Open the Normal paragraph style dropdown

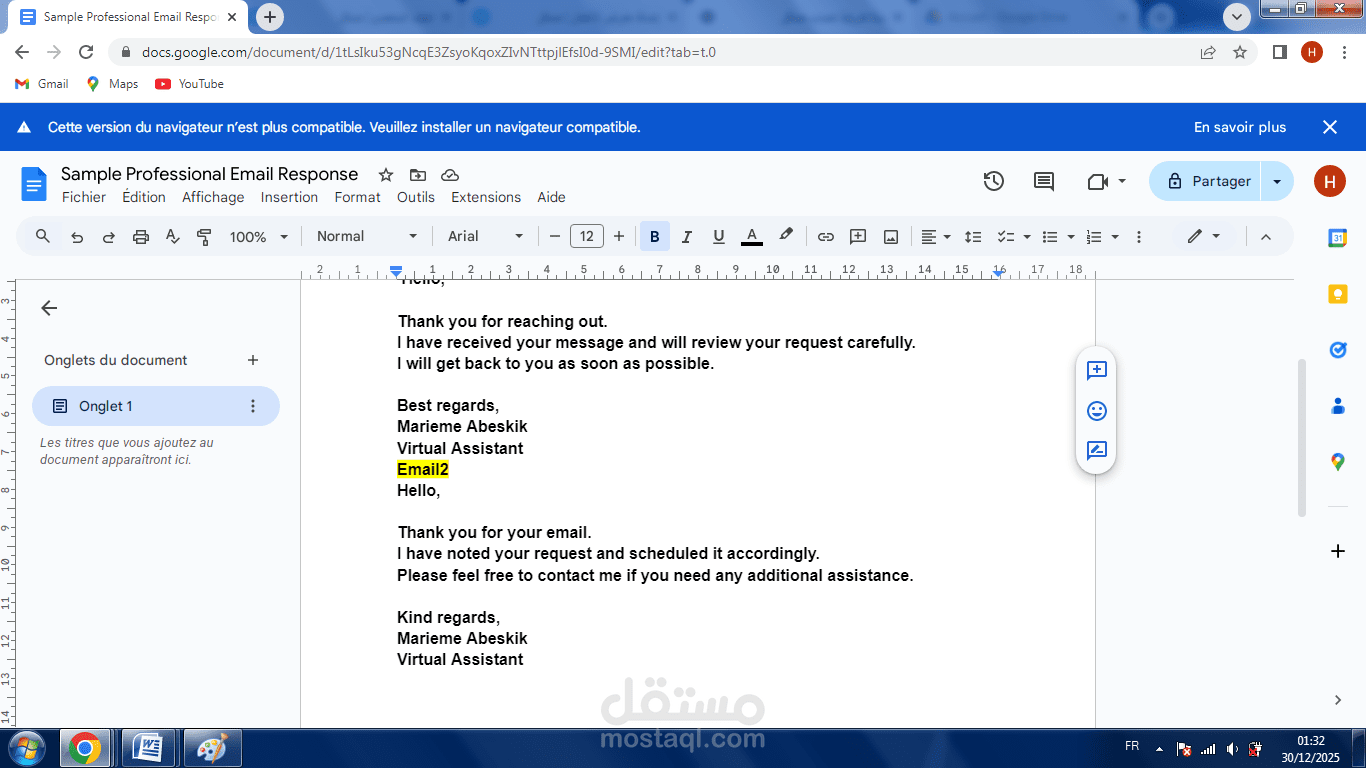(x=367, y=237)
